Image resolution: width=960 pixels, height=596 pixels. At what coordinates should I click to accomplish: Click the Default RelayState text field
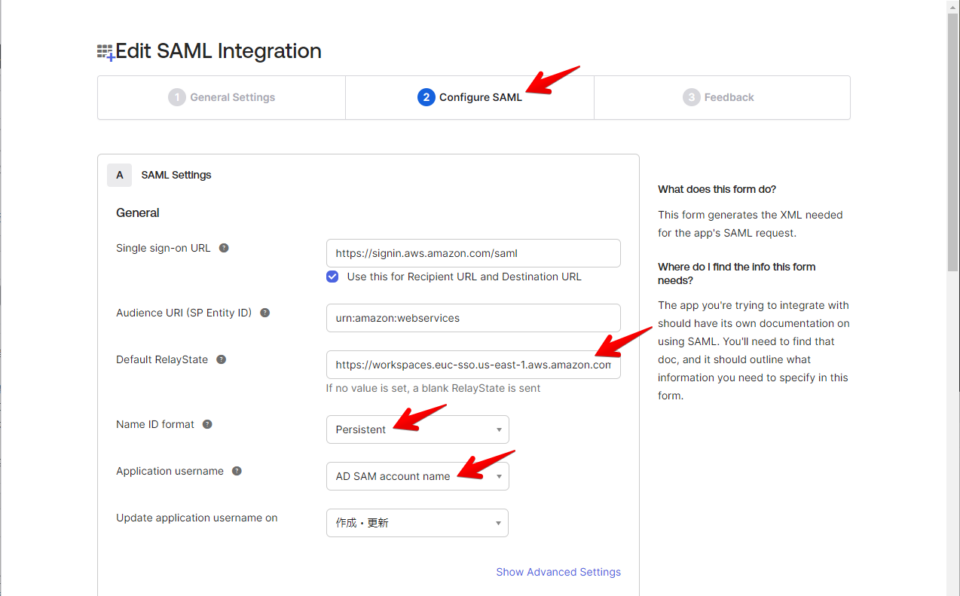click(x=472, y=364)
